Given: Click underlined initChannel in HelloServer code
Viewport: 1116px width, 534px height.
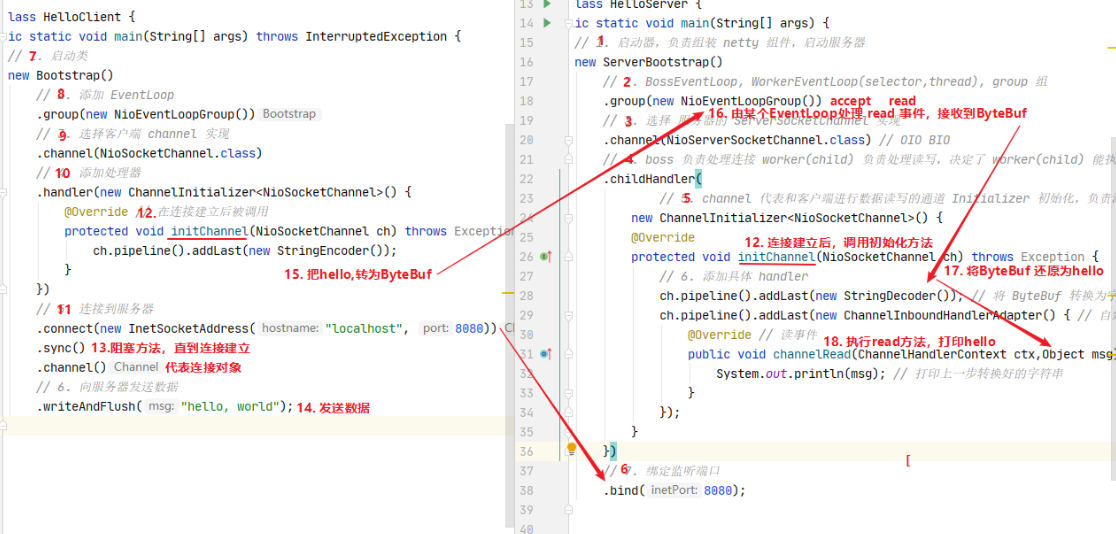Looking at the screenshot, I should 776,256.
